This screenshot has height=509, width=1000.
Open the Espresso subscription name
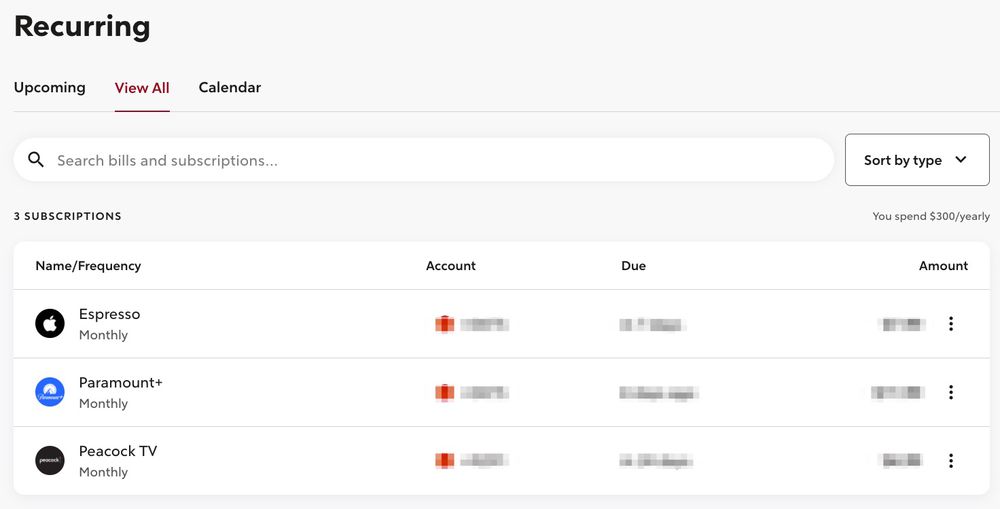click(x=110, y=314)
